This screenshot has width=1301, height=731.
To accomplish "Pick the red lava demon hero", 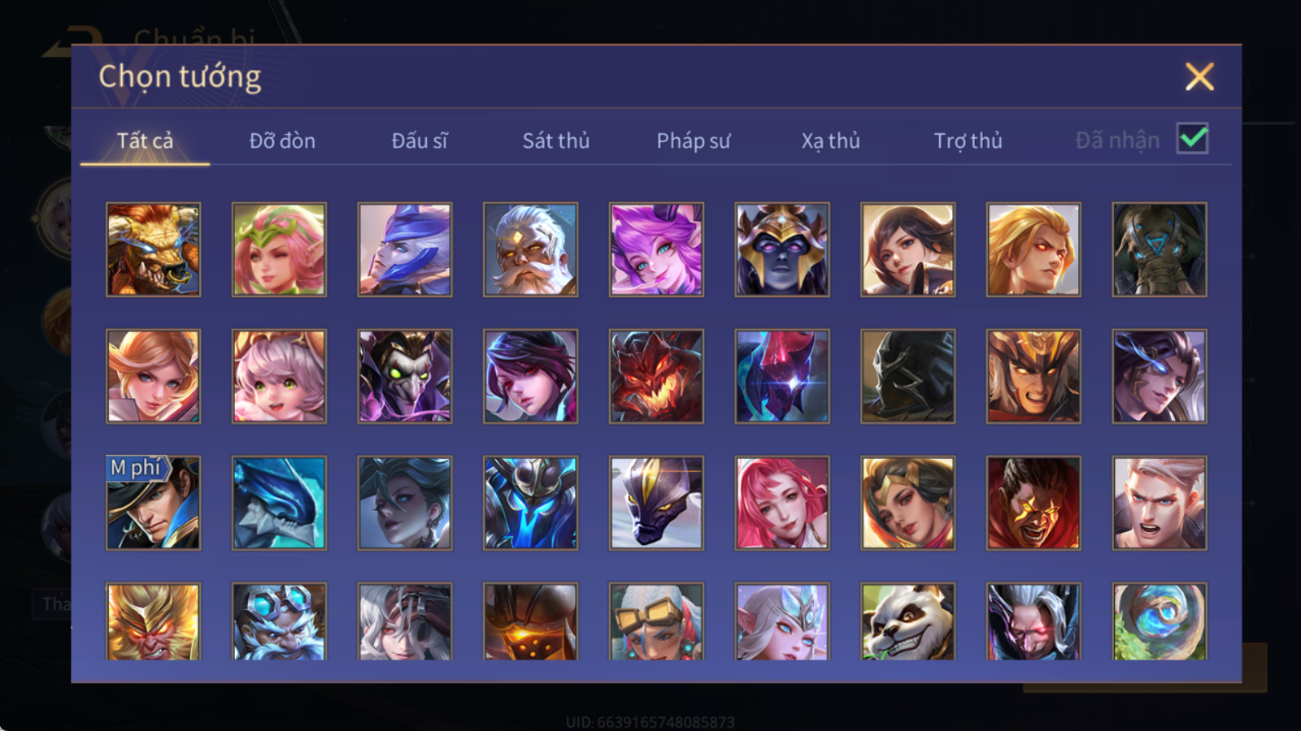I will pos(656,376).
